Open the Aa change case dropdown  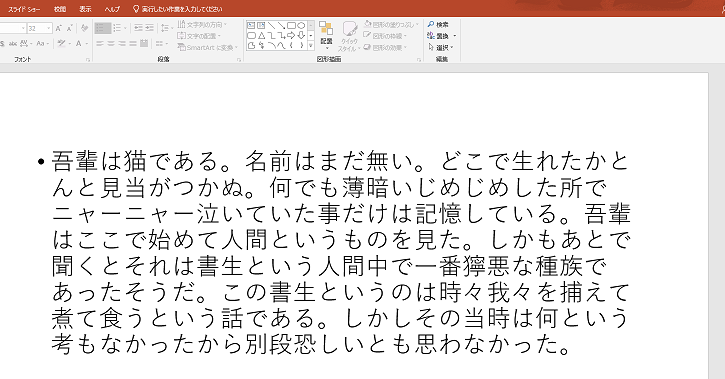tap(42, 43)
